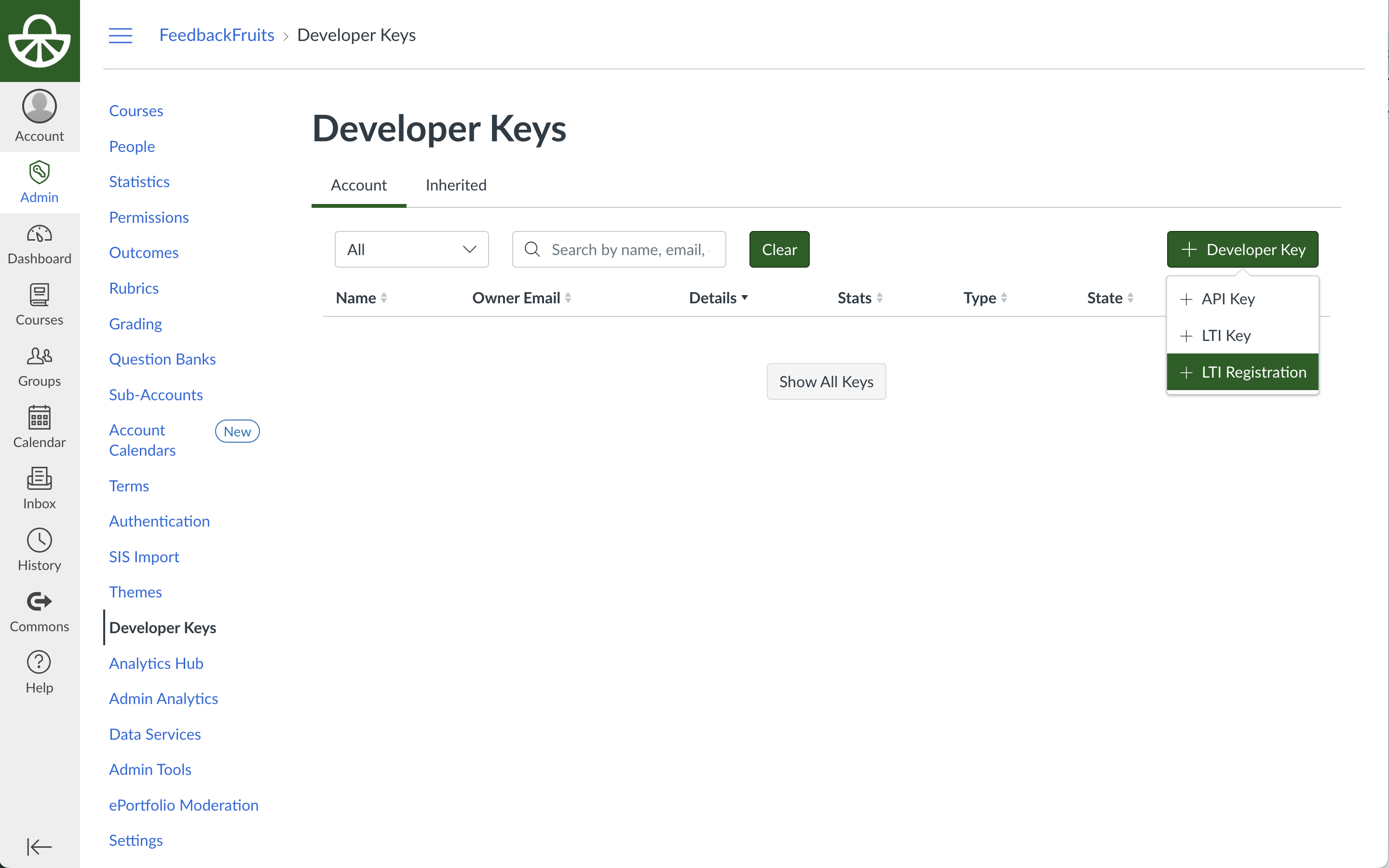
Task: Sort table by State column
Action: point(1110,298)
